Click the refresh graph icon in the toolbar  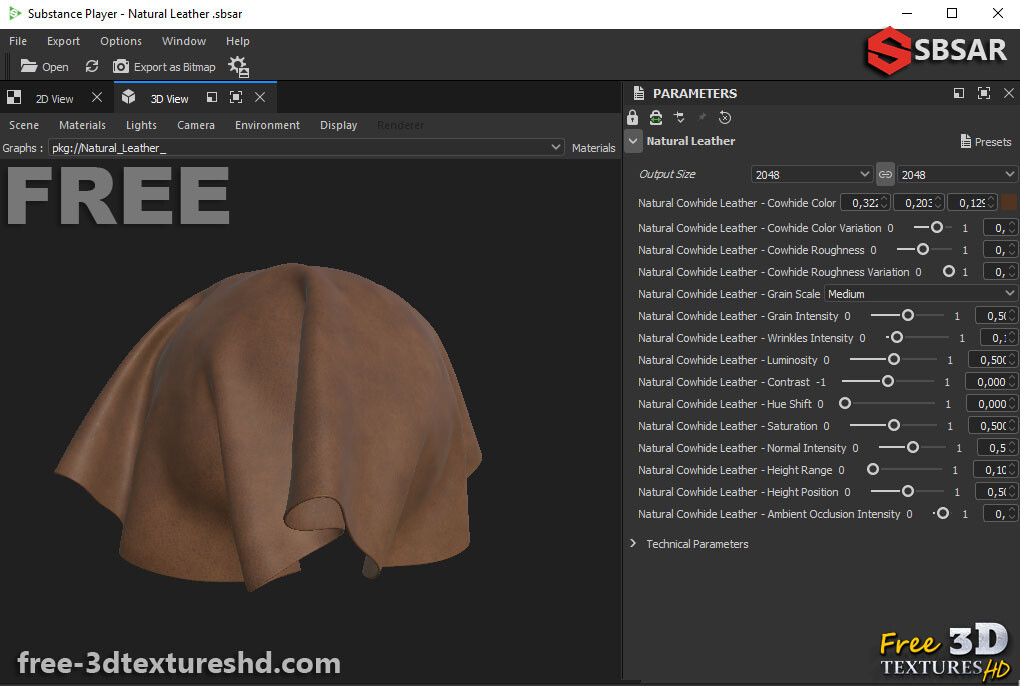click(x=92, y=66)
